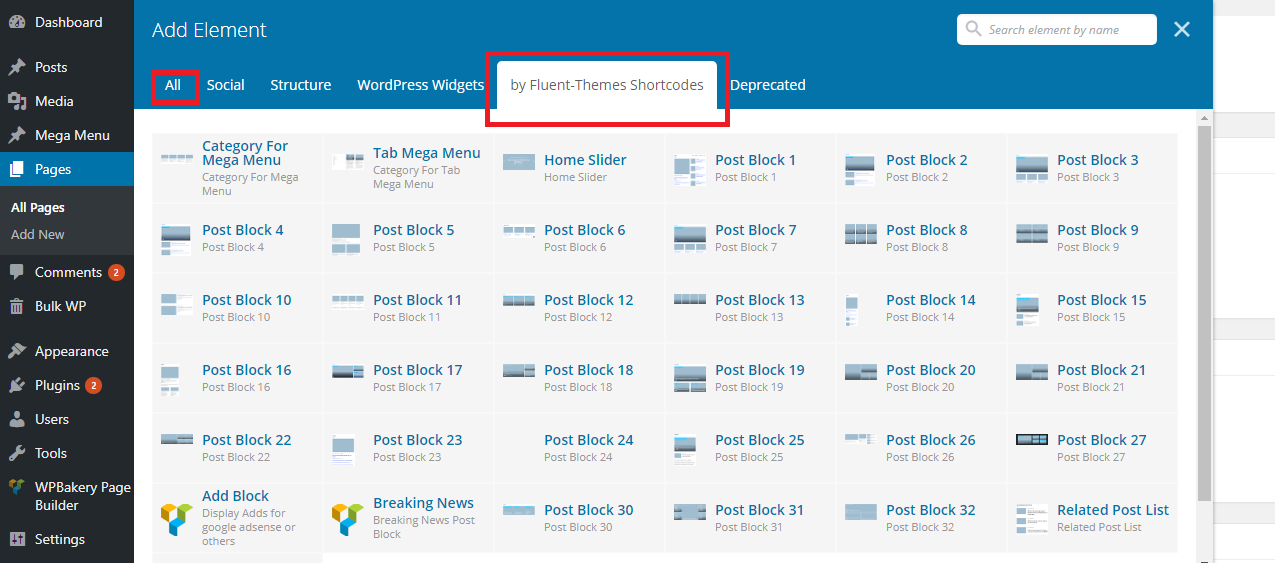Open the Appearance menu in sidebar
The image size is (1275, 563).
(x=71, y=351)
